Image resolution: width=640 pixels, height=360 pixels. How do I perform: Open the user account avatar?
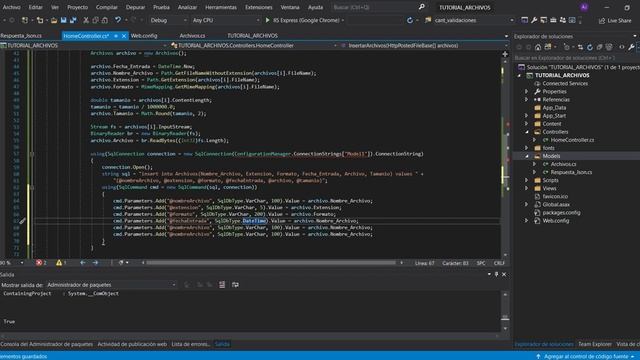tap(584, 7)
